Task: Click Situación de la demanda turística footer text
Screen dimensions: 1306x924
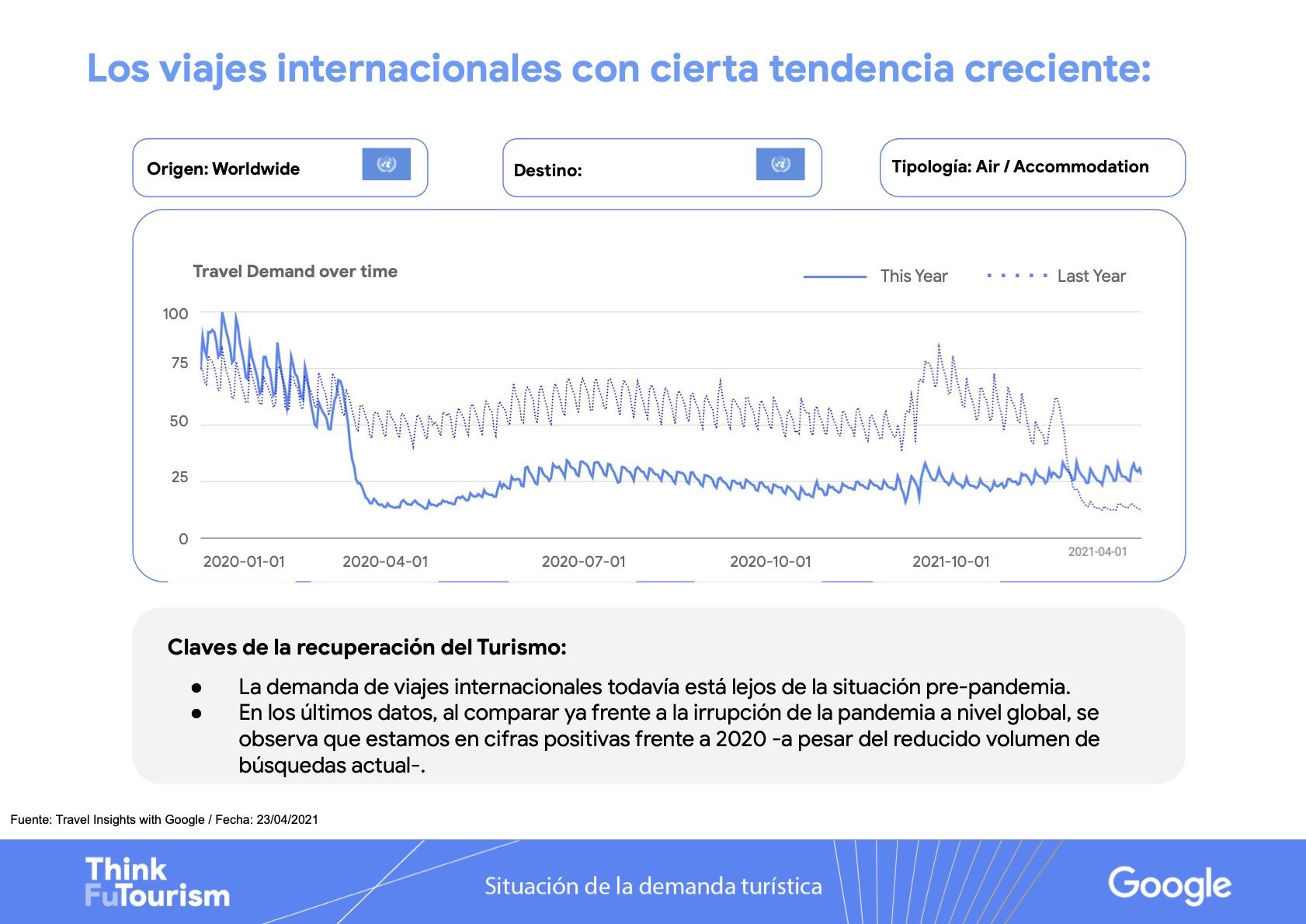Action: 653,886
